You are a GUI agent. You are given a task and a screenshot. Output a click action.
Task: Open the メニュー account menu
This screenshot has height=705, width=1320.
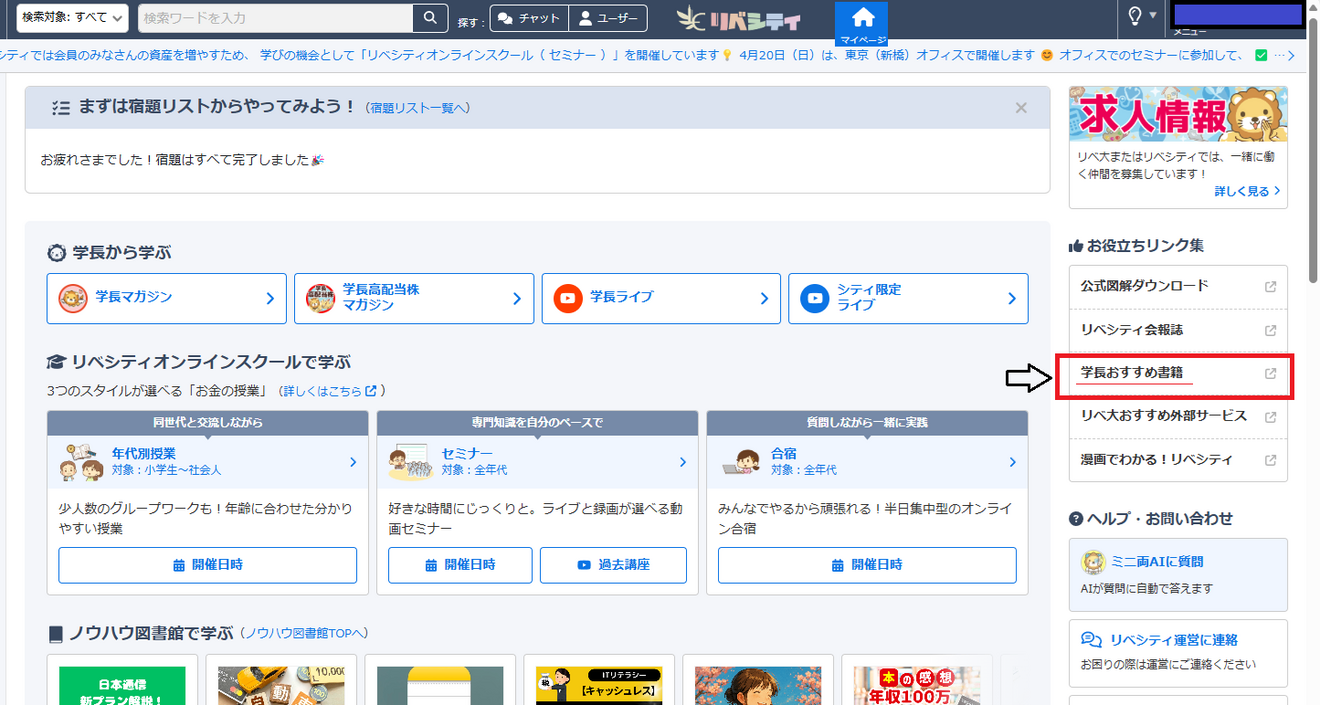tap(1238, 19)
